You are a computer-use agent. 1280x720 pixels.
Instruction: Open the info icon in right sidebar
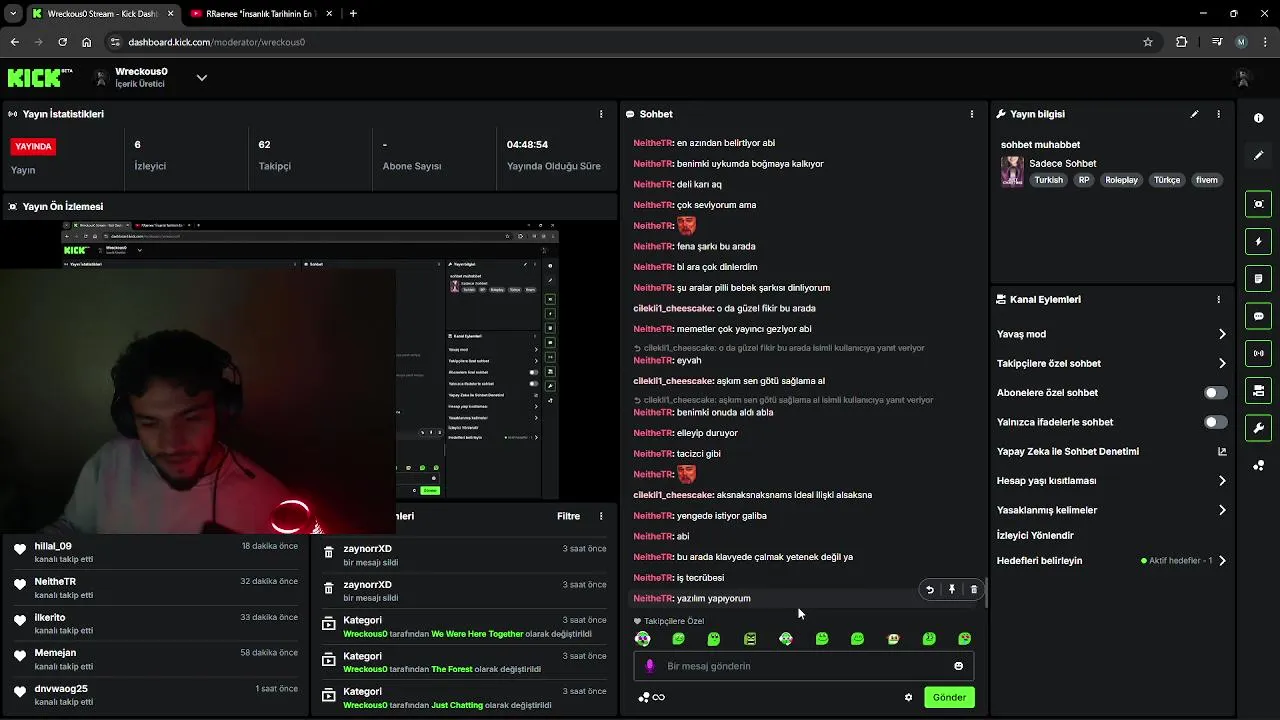point(1258,118)
